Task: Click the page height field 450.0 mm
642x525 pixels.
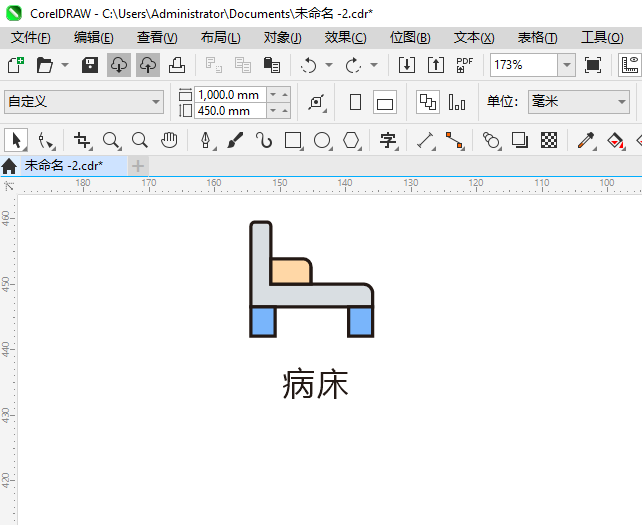Action: point(230,111)
